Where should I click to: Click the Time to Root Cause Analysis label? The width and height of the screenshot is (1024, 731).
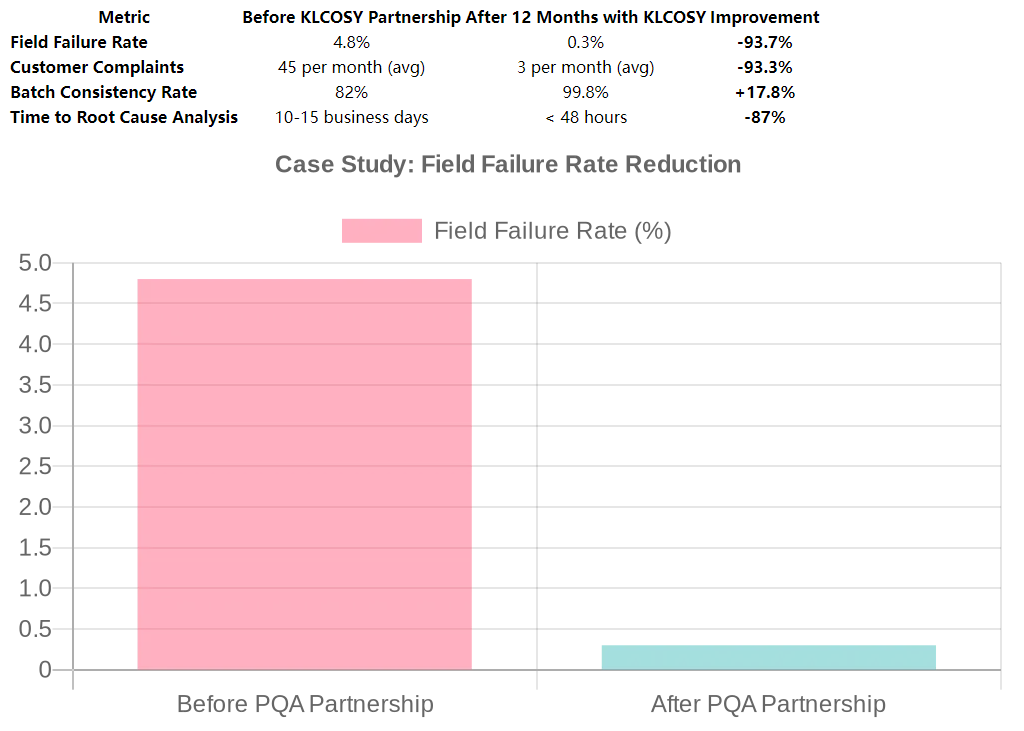click(x=124, y=117)
